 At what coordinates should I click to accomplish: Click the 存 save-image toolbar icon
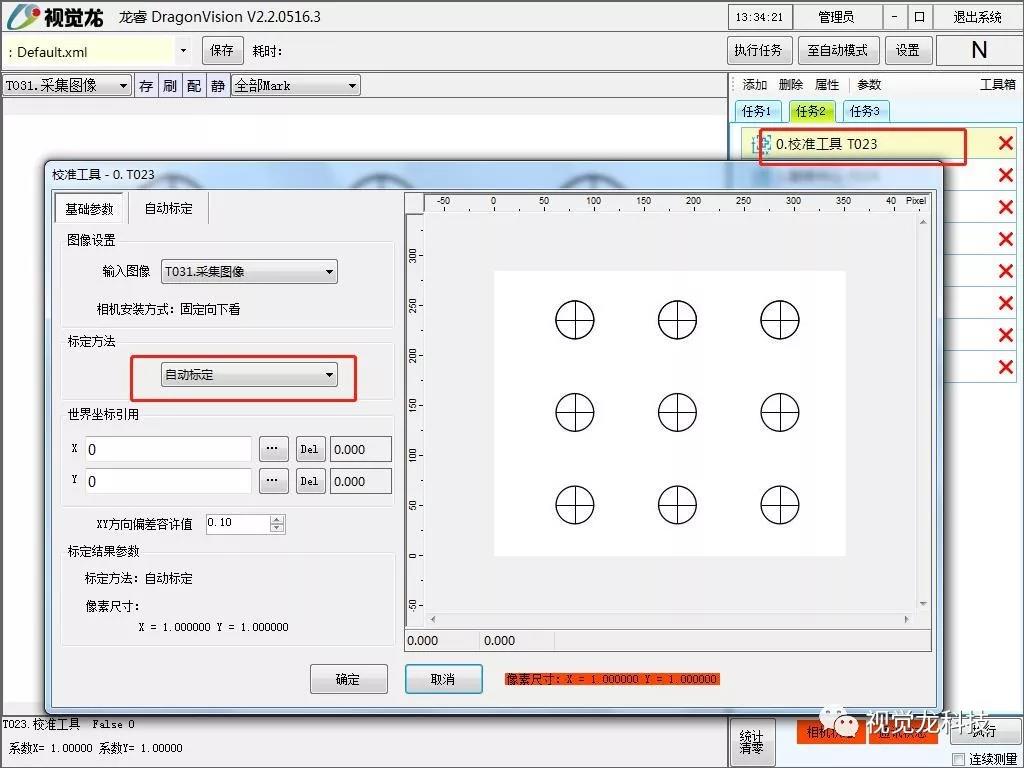[146, 86]
